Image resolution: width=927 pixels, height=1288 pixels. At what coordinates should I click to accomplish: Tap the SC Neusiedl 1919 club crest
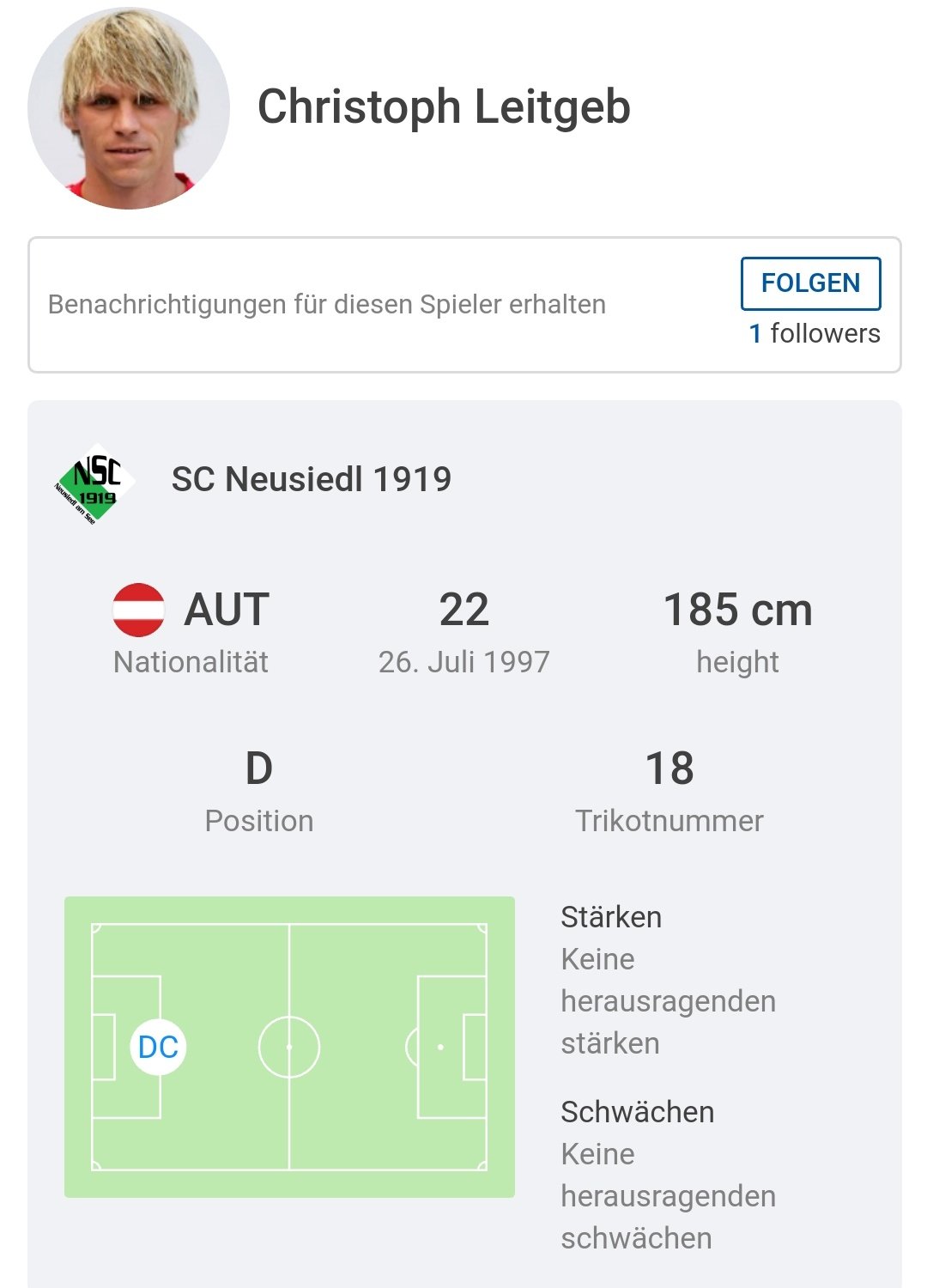pos(94,482)
